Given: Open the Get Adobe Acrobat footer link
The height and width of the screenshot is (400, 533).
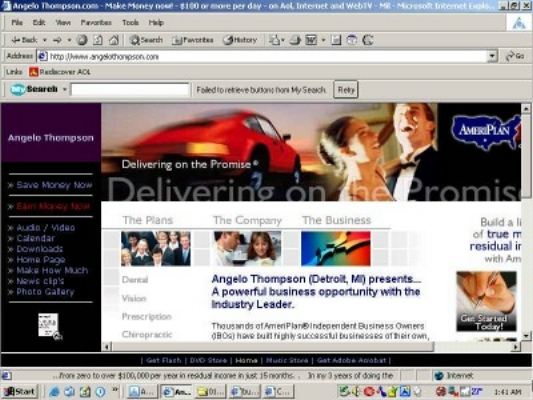Looking at the screenshot, I should coord(351,360).
